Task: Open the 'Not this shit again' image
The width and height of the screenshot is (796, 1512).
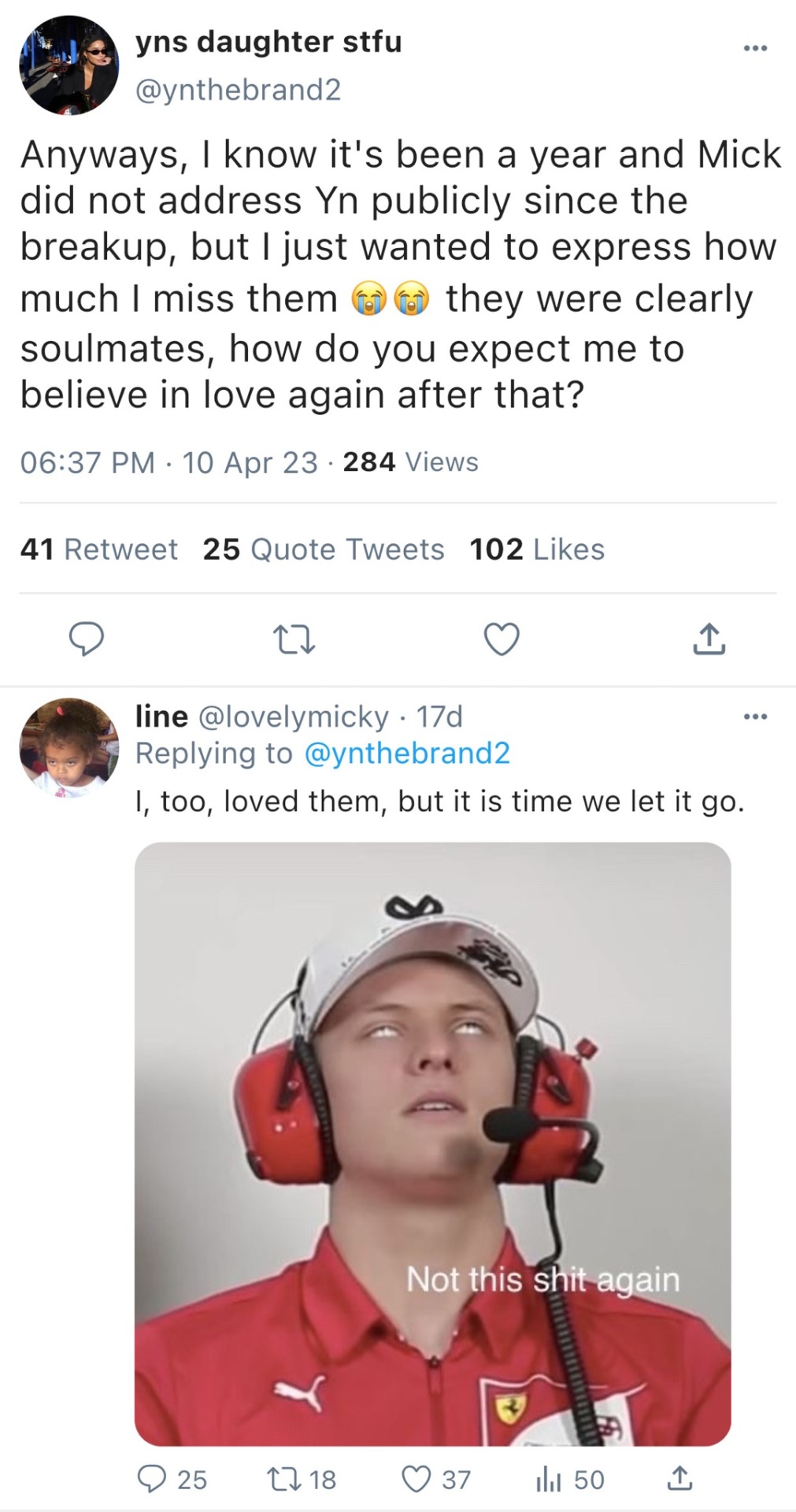Action: pyautogui.click(x=432, y=1143)
